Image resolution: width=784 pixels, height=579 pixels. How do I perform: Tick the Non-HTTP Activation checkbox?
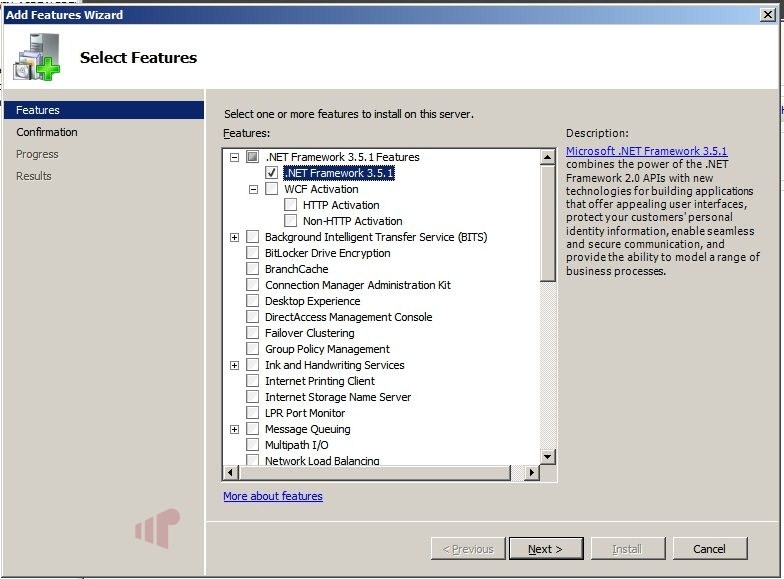[x=290, y=221]
